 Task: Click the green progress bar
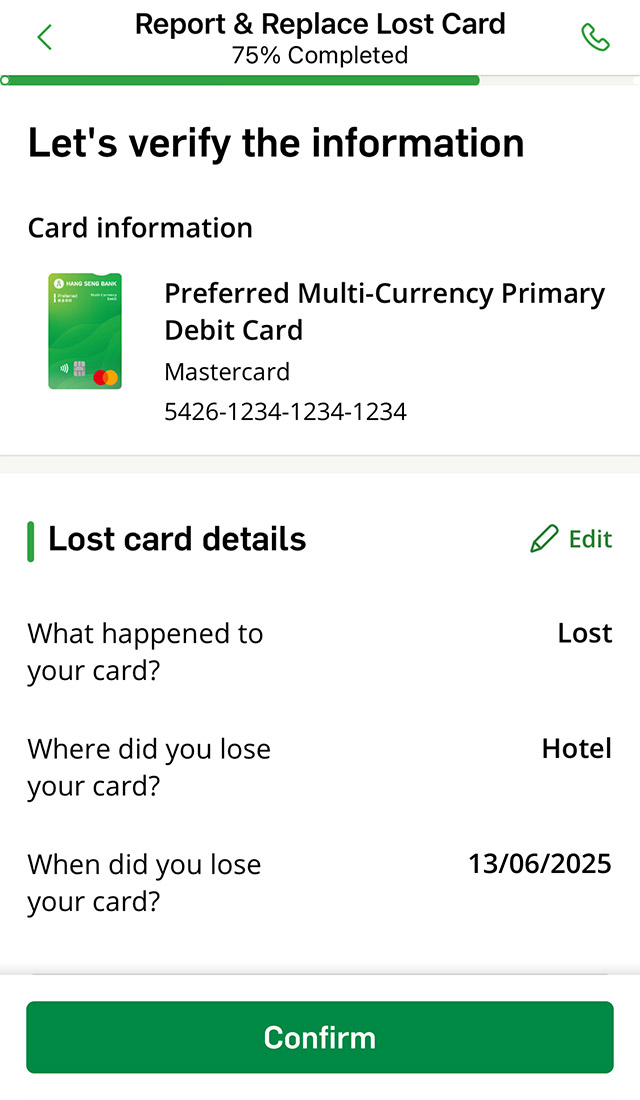coord(240,80)
